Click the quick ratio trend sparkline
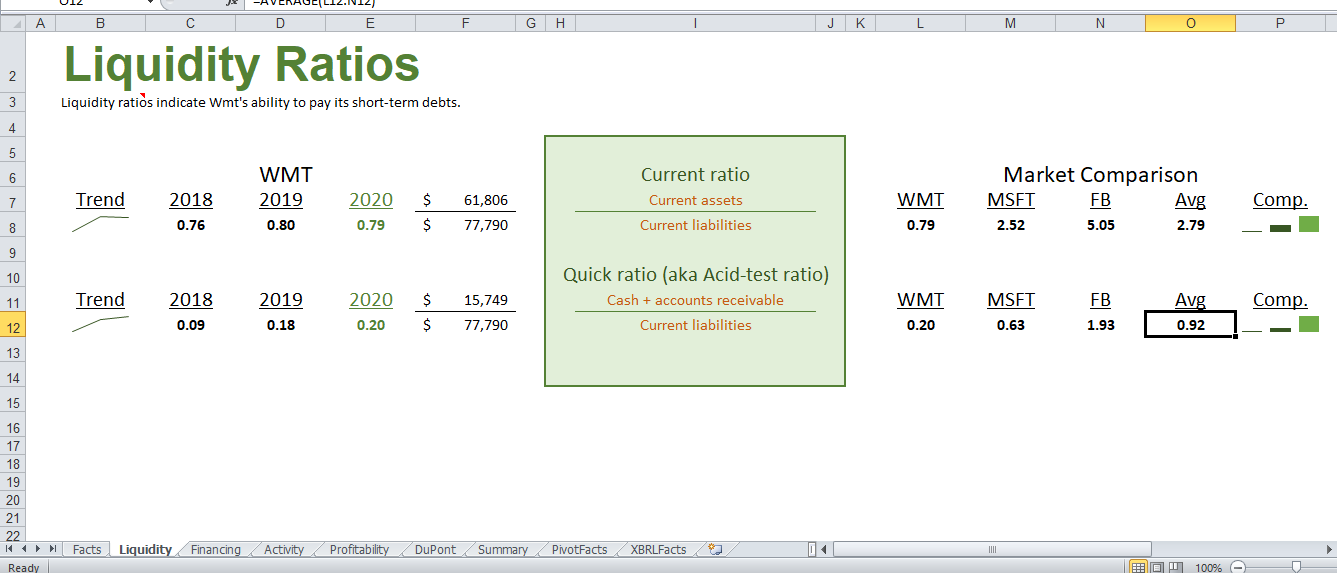The image size is (1337, 573). click(100, 323)
